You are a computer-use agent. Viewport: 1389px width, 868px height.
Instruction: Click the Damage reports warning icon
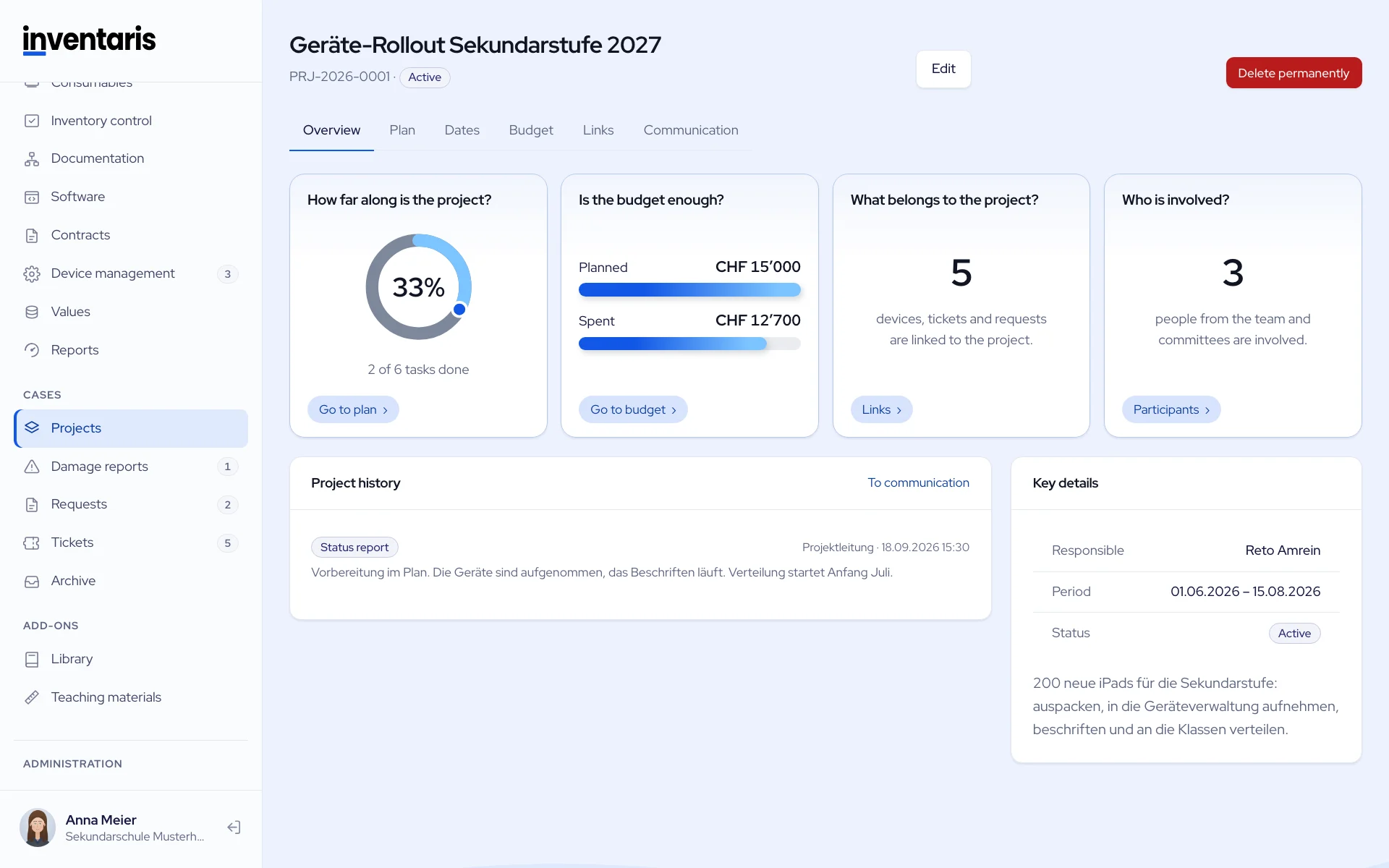[32, 467]
